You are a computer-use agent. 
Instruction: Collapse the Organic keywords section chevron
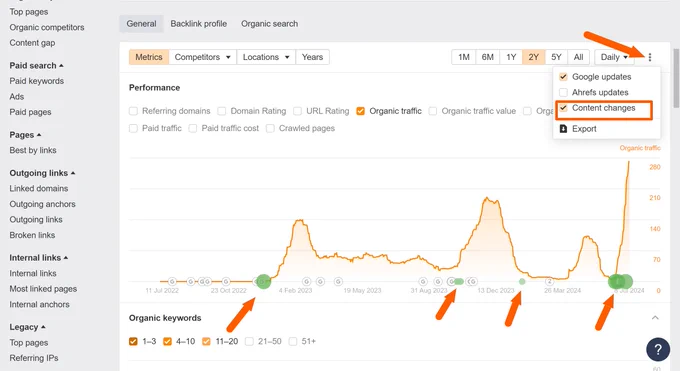tap(655, 318)
